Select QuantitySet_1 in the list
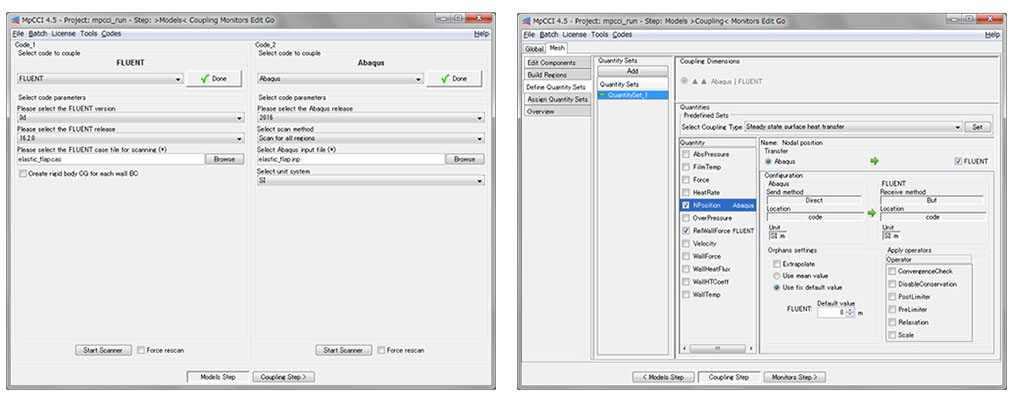 tap(632, 95)
